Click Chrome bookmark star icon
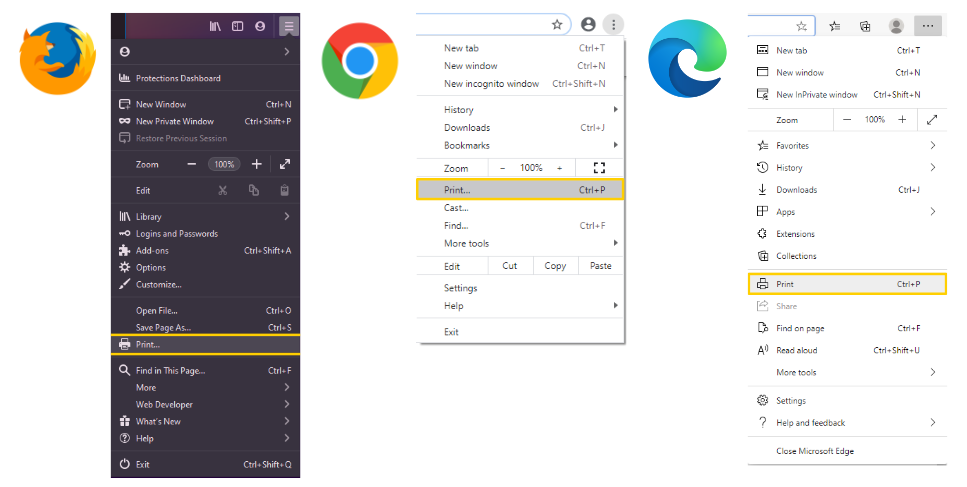 pos(557,25)
